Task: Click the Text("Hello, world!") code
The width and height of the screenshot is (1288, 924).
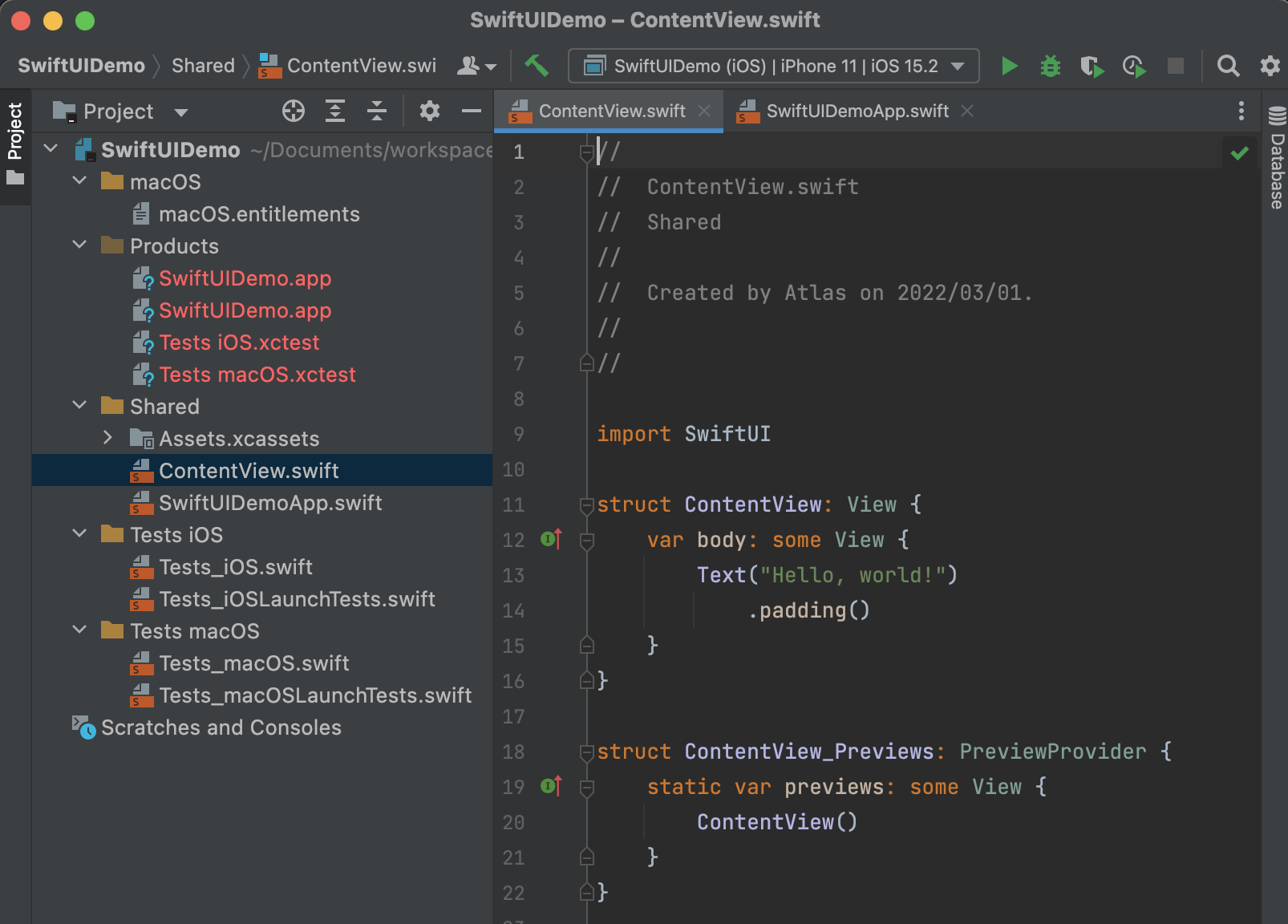Action: [827, 575]
